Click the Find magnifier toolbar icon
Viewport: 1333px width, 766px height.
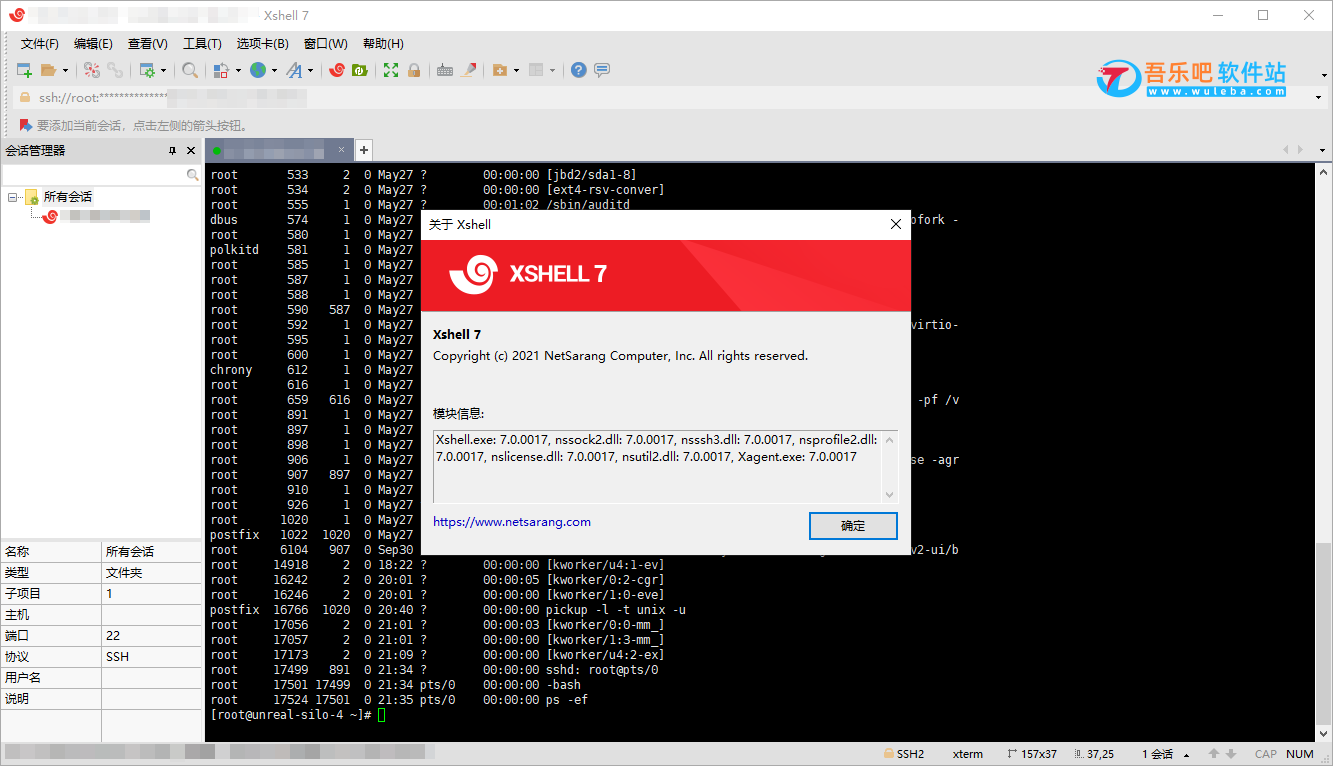click(x=189, y=70)
